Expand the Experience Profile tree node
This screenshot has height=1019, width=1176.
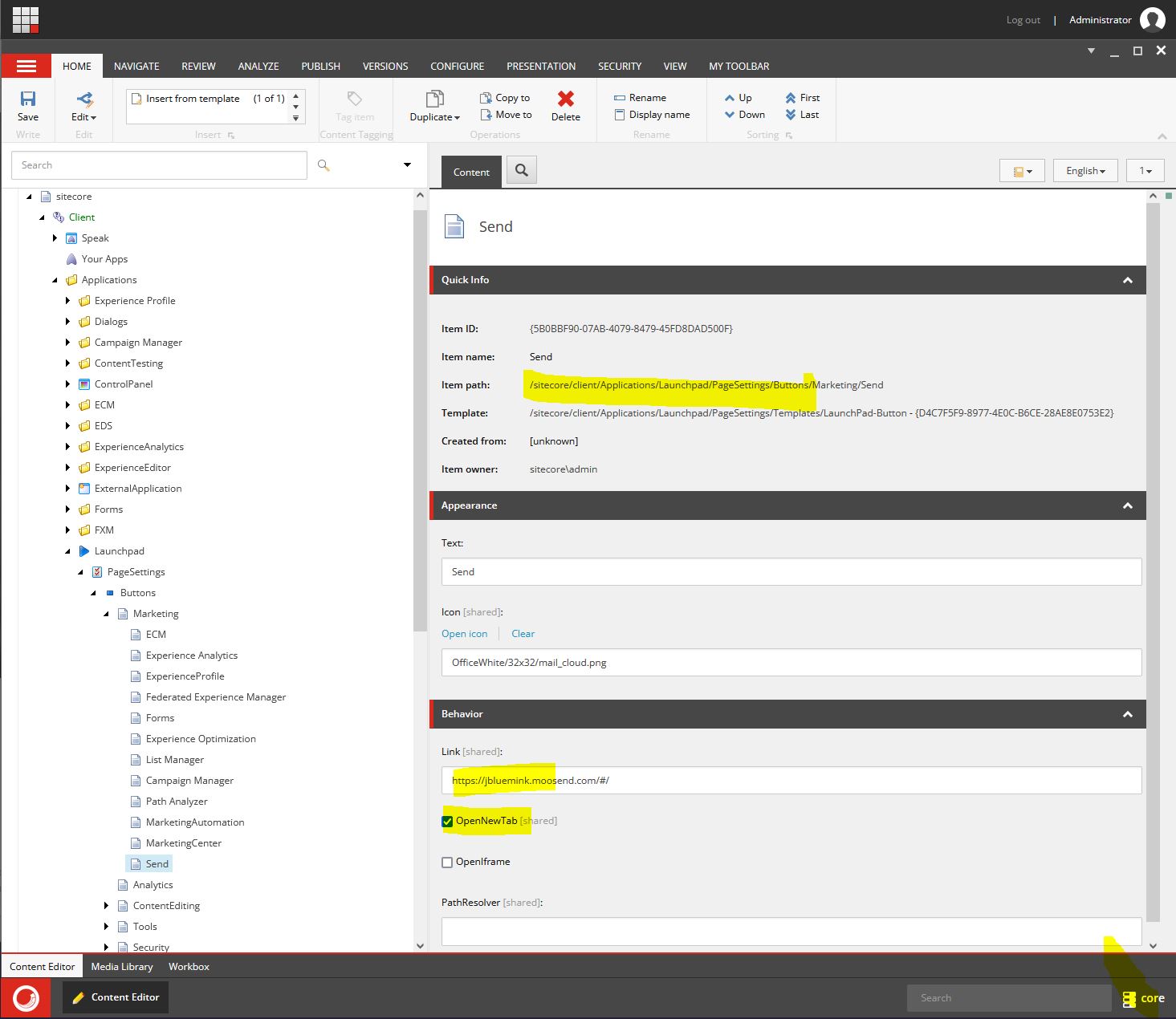point(67,301)
